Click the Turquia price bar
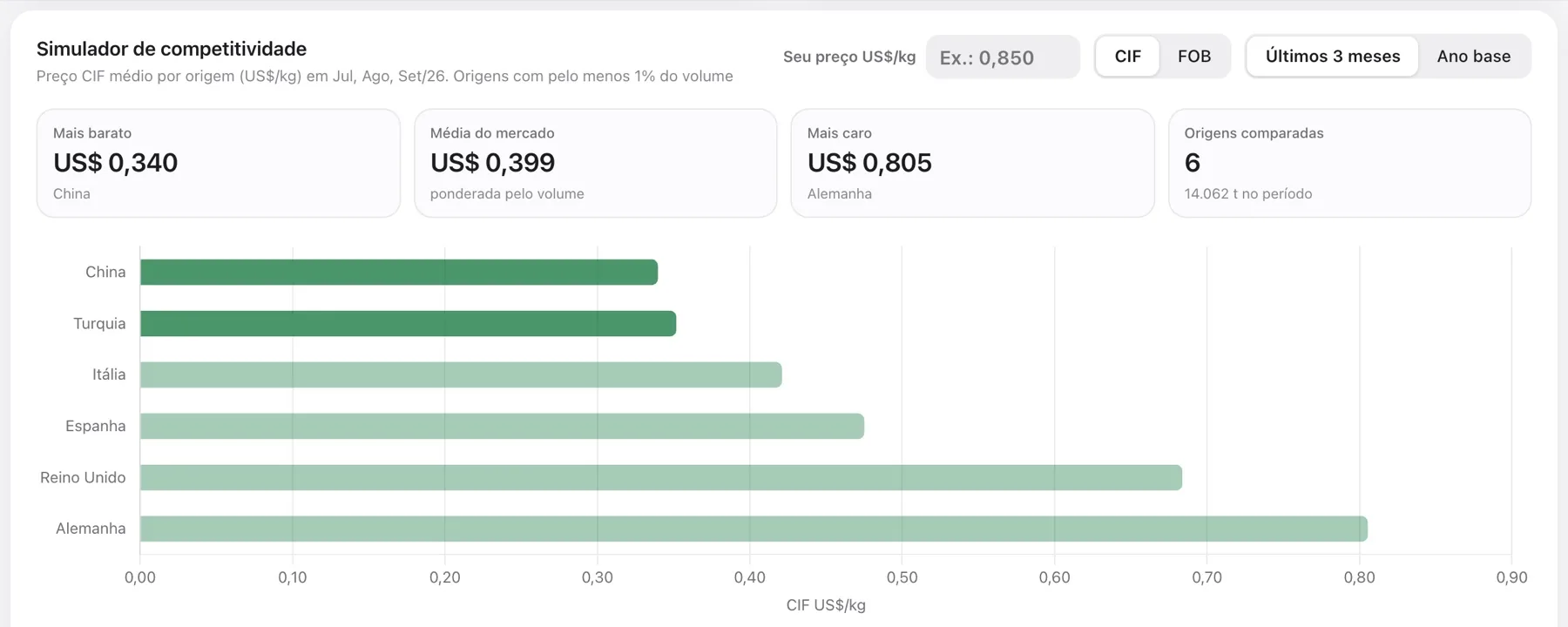The image size is (1568, 627). click(409, 324)
